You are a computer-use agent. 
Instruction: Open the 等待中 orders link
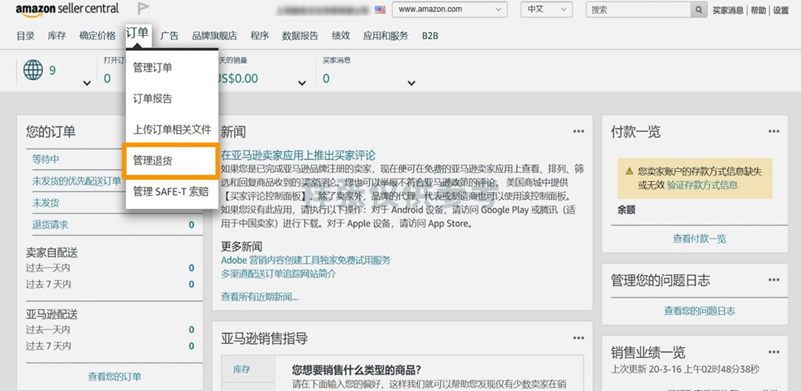[x=46, y=159]
